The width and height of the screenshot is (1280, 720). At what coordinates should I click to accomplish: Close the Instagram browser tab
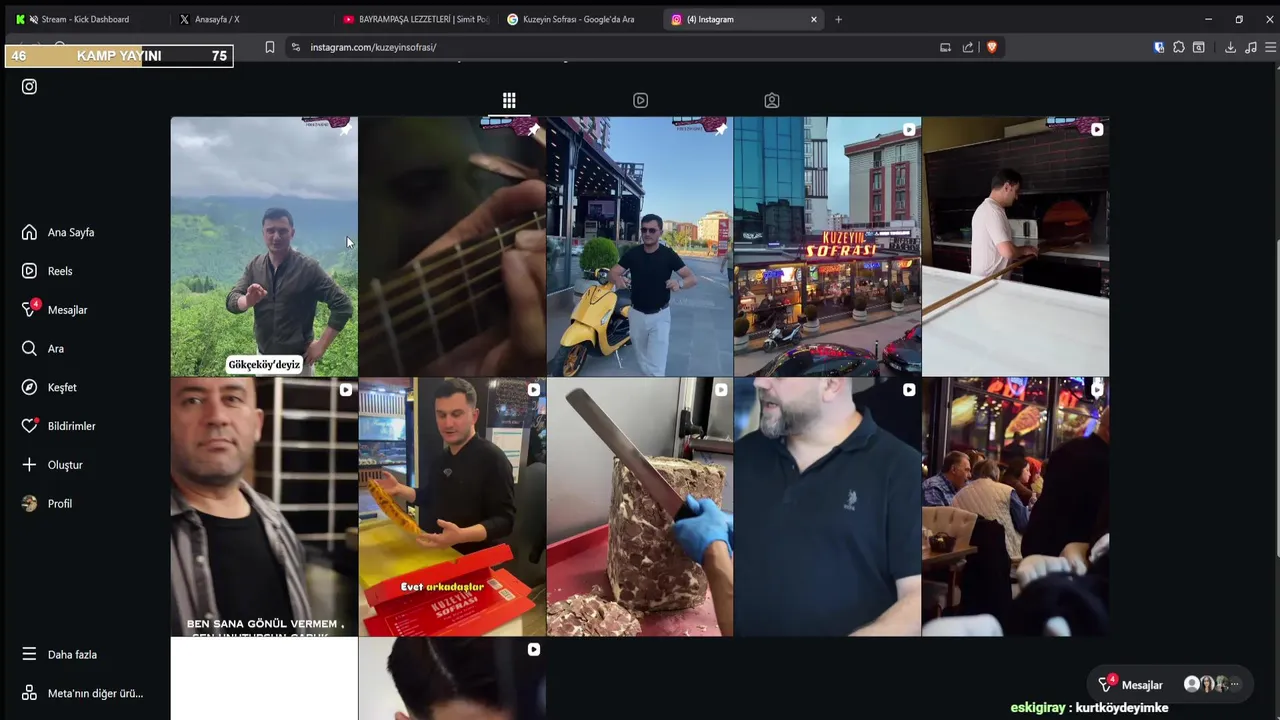pos(813,19)
